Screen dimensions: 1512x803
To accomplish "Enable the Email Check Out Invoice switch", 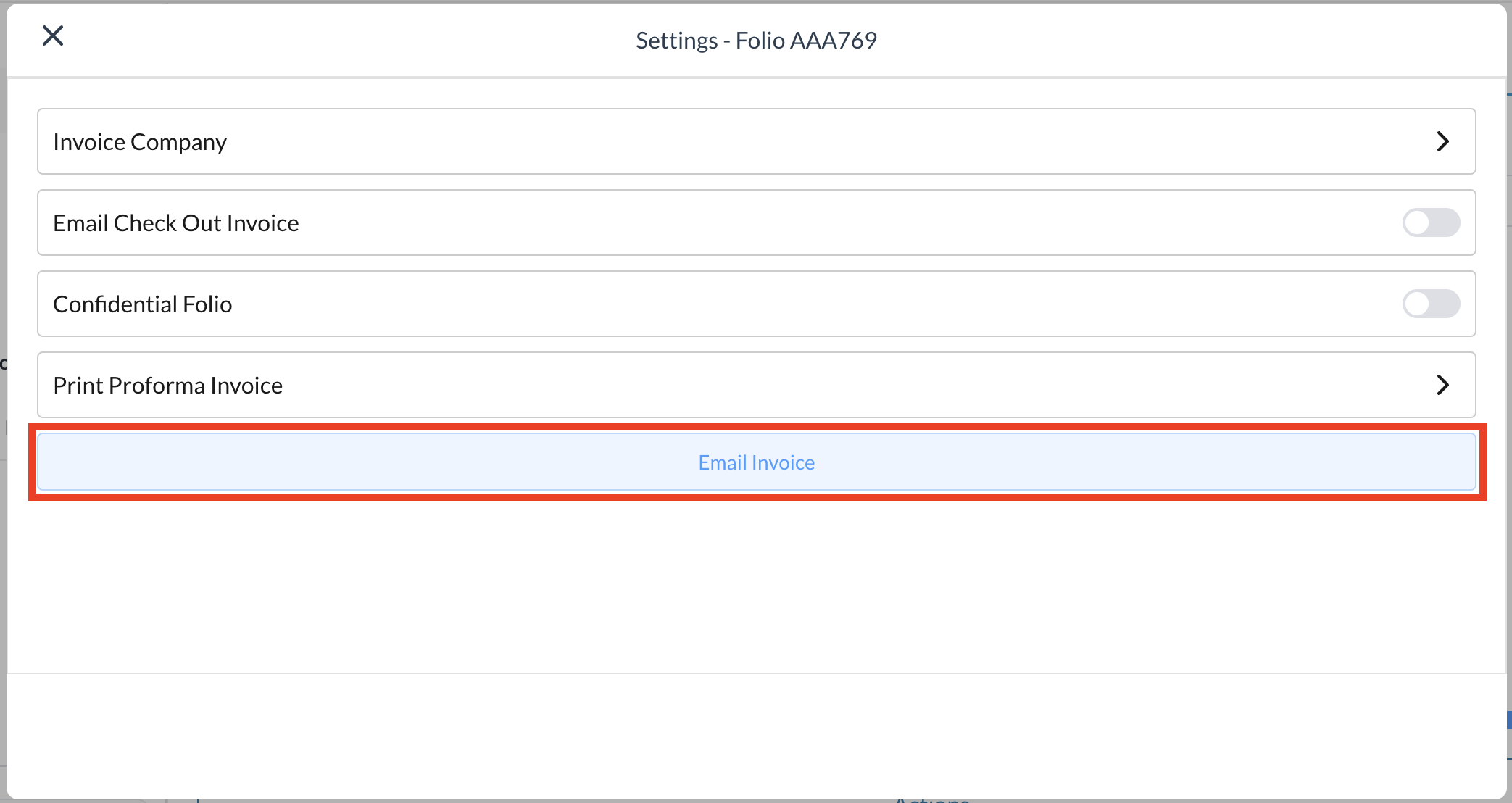I will [1431, 222].
